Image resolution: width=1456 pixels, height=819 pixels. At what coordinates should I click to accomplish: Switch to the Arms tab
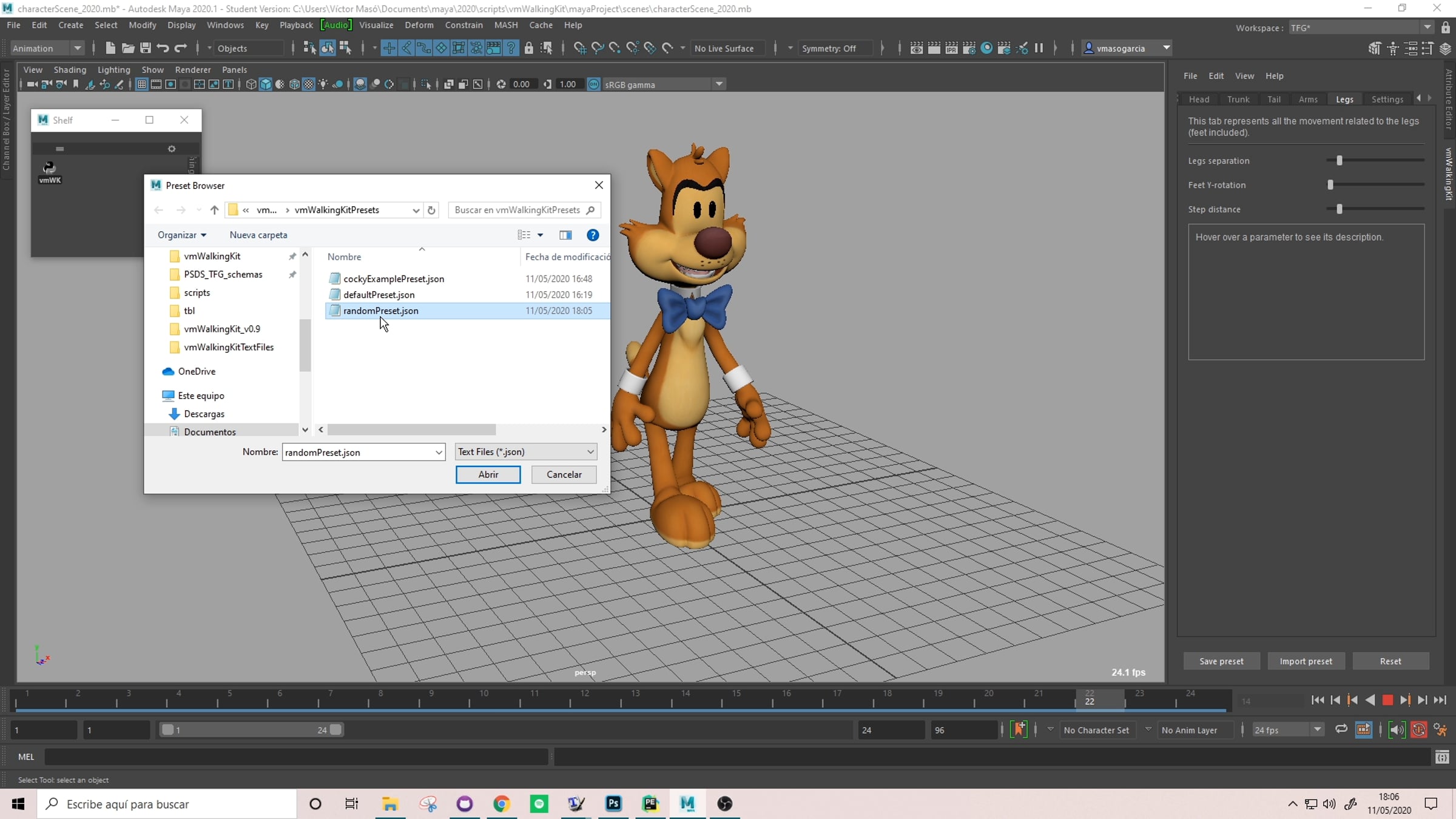(x=1308, y=99)
